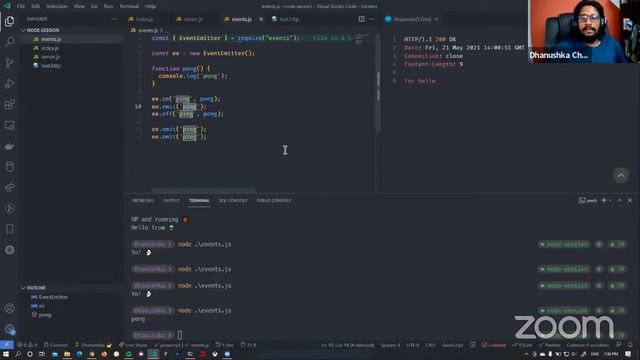Open File Explorer from Windows taskbar

(67, 354)
